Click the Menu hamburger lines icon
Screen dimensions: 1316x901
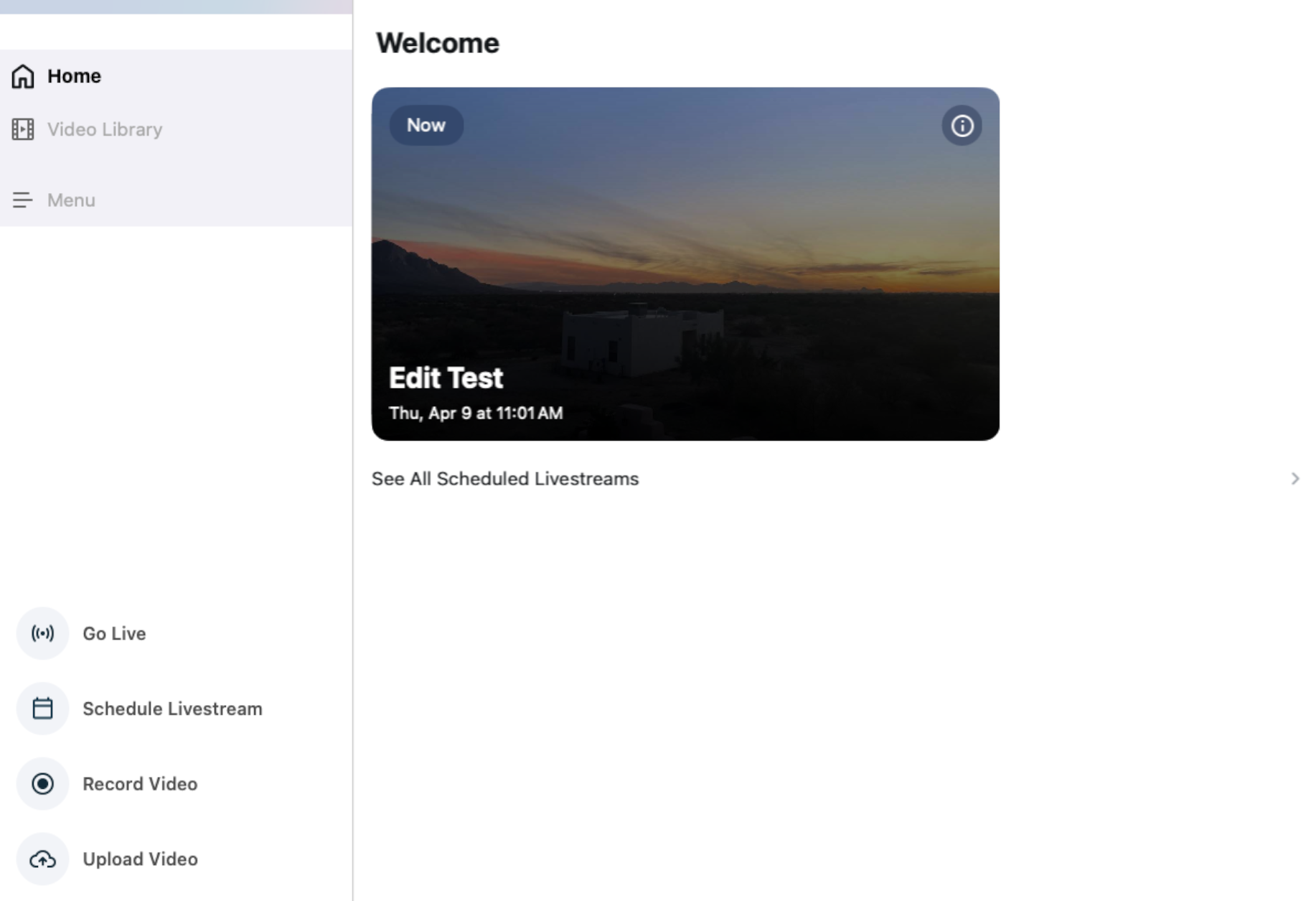click(x=23, y=200)
